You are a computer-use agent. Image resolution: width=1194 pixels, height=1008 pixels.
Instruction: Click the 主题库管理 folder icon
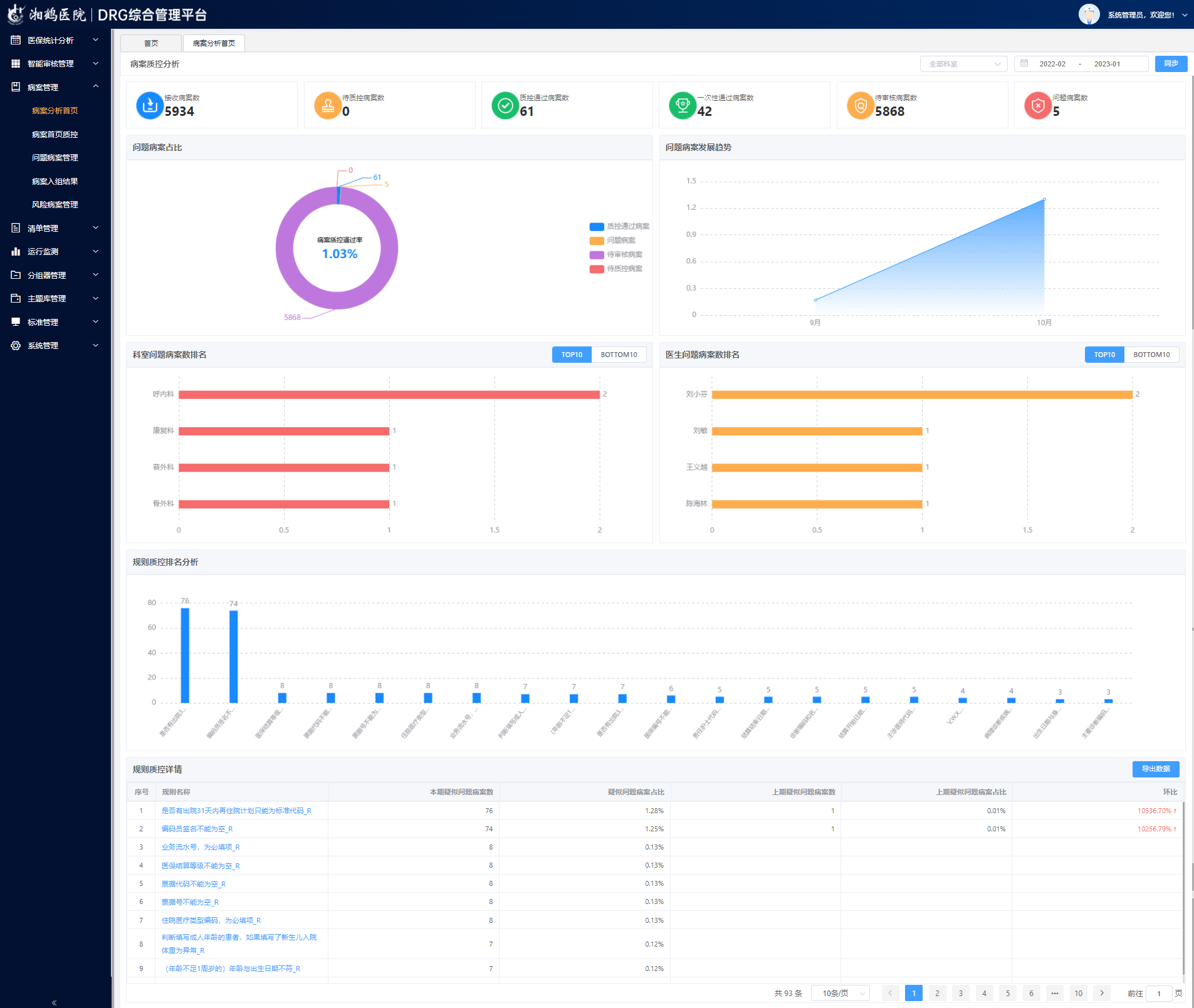pos(16,298)
